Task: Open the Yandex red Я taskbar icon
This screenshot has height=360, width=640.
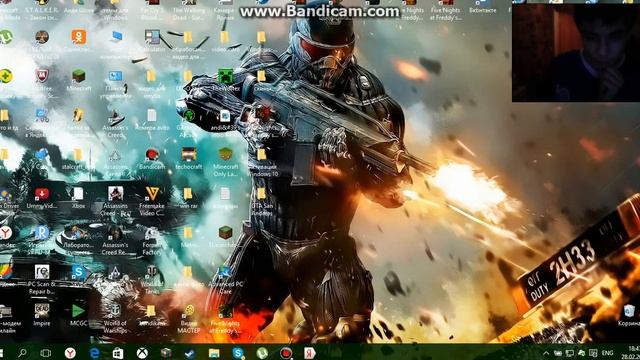Action: (310, 352)
